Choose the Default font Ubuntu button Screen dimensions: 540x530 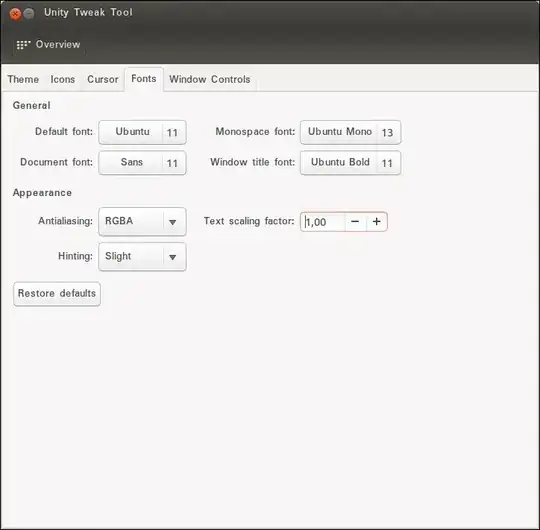pos(142,132)
